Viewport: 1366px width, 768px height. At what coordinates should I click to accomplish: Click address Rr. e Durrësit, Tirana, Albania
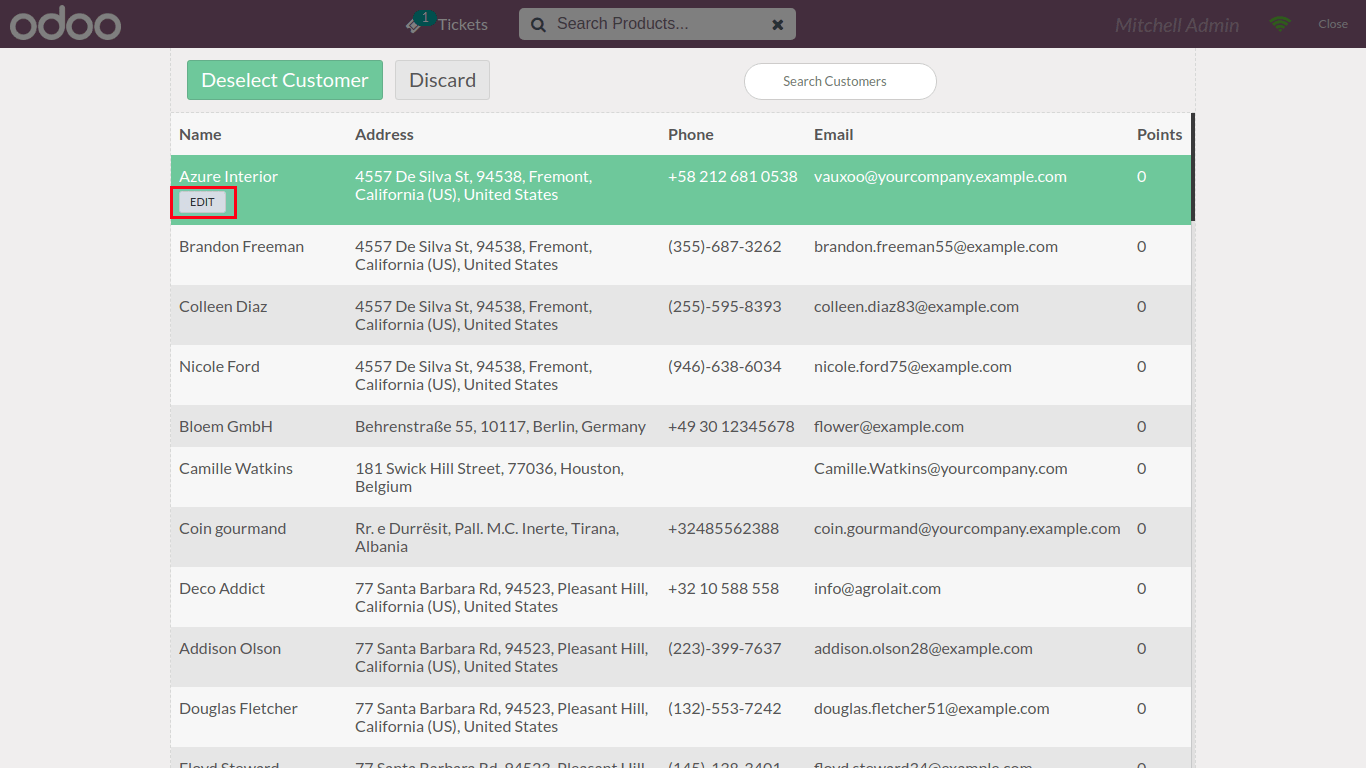click(x=487, y=537)
